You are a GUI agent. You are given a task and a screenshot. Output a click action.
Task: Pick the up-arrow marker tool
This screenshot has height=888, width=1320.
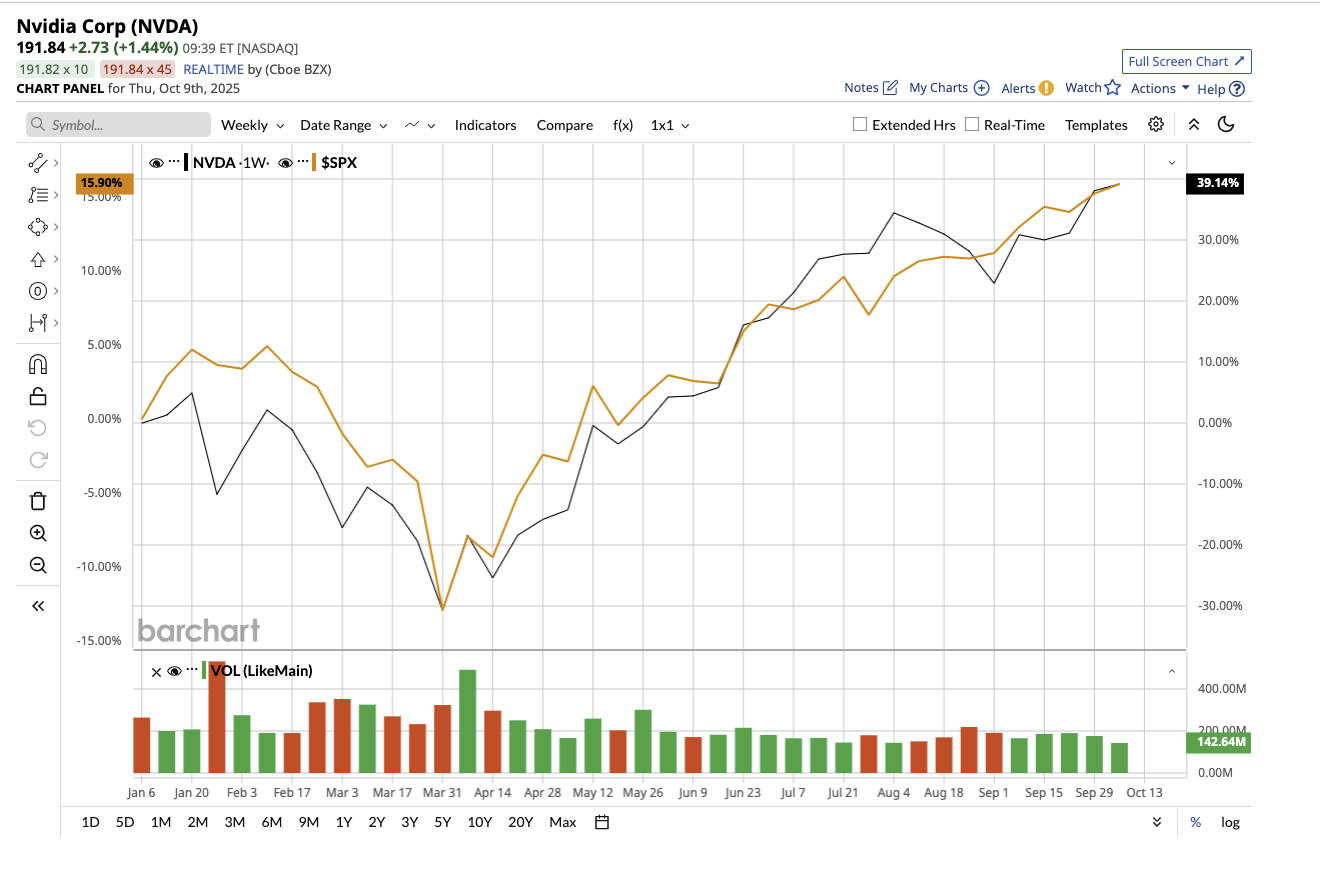click(x=38, y=259)
